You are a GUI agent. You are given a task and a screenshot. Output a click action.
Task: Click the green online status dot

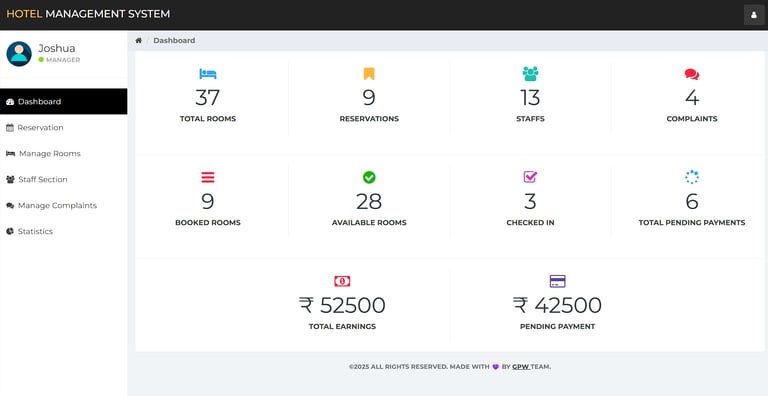[x=41, y=60]
